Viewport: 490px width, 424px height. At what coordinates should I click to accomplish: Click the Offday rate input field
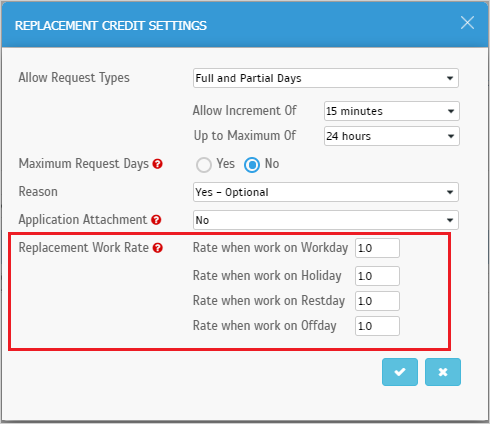(377, 326)
